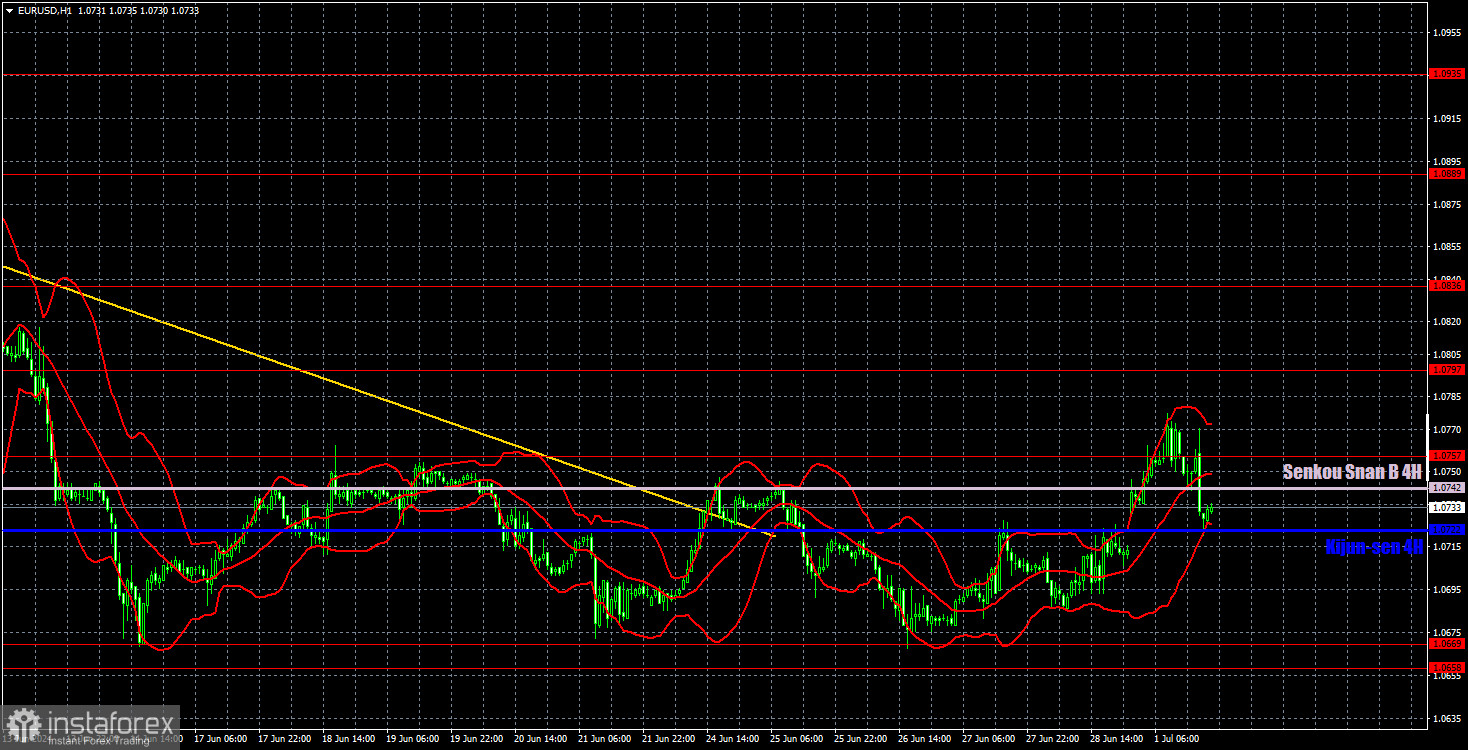Viewport: 1468px width, 750px height.
Task: Click the 25 Jun 22:00 time label
Action: 861,739
